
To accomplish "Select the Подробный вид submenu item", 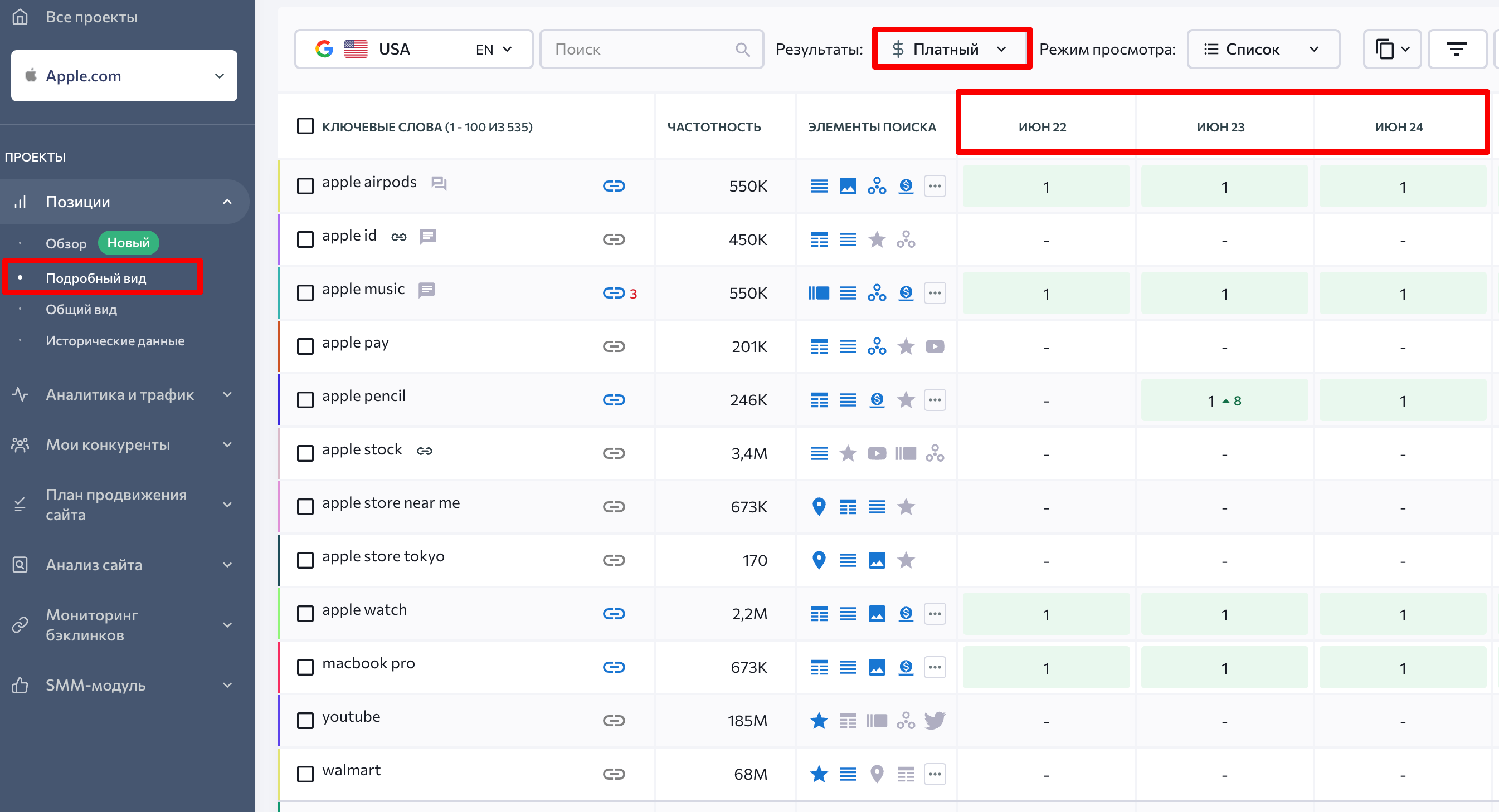I will [x=96, y=278].
